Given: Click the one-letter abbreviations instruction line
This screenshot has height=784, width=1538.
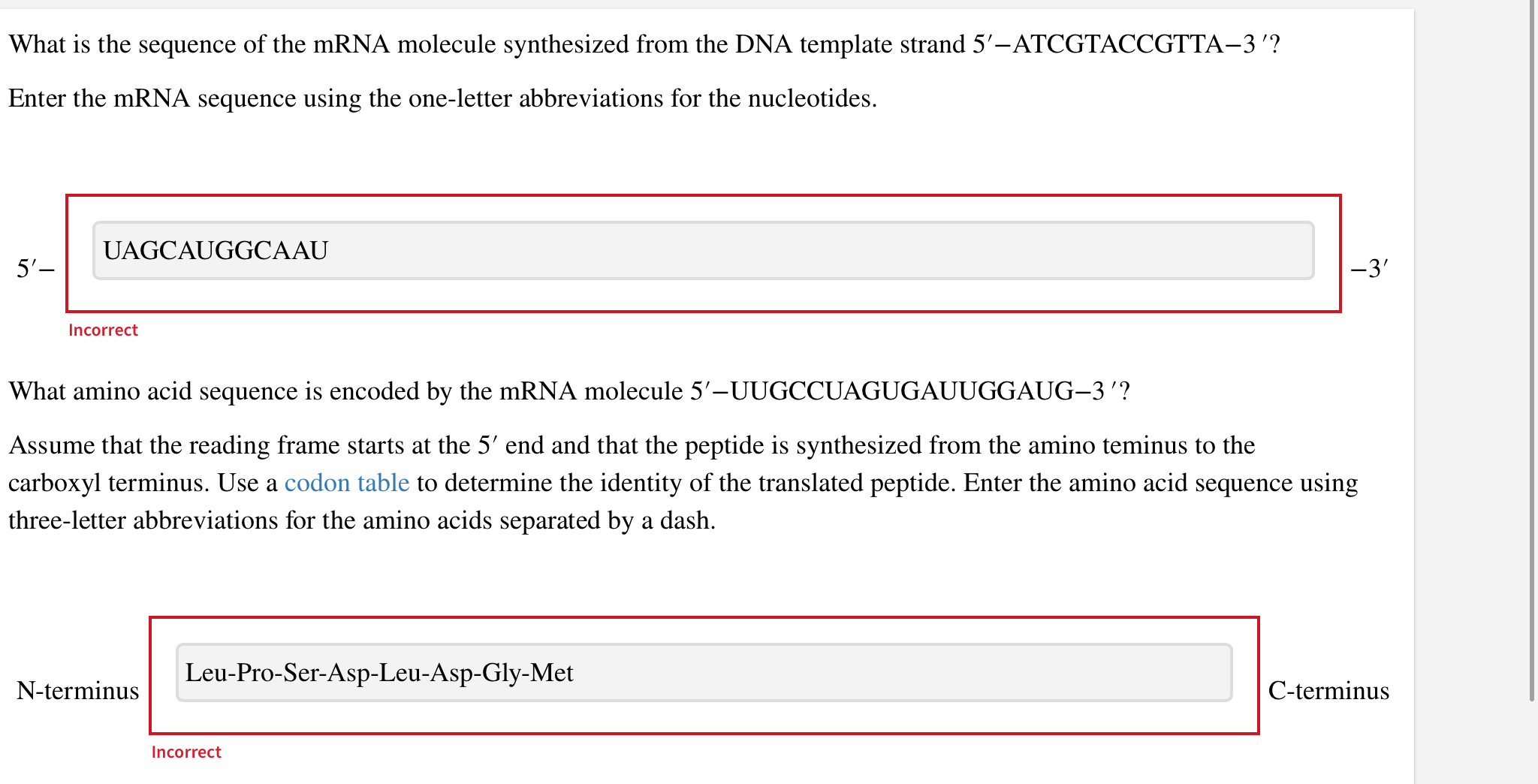Looking at the screenshot, I should click(443, 98).
